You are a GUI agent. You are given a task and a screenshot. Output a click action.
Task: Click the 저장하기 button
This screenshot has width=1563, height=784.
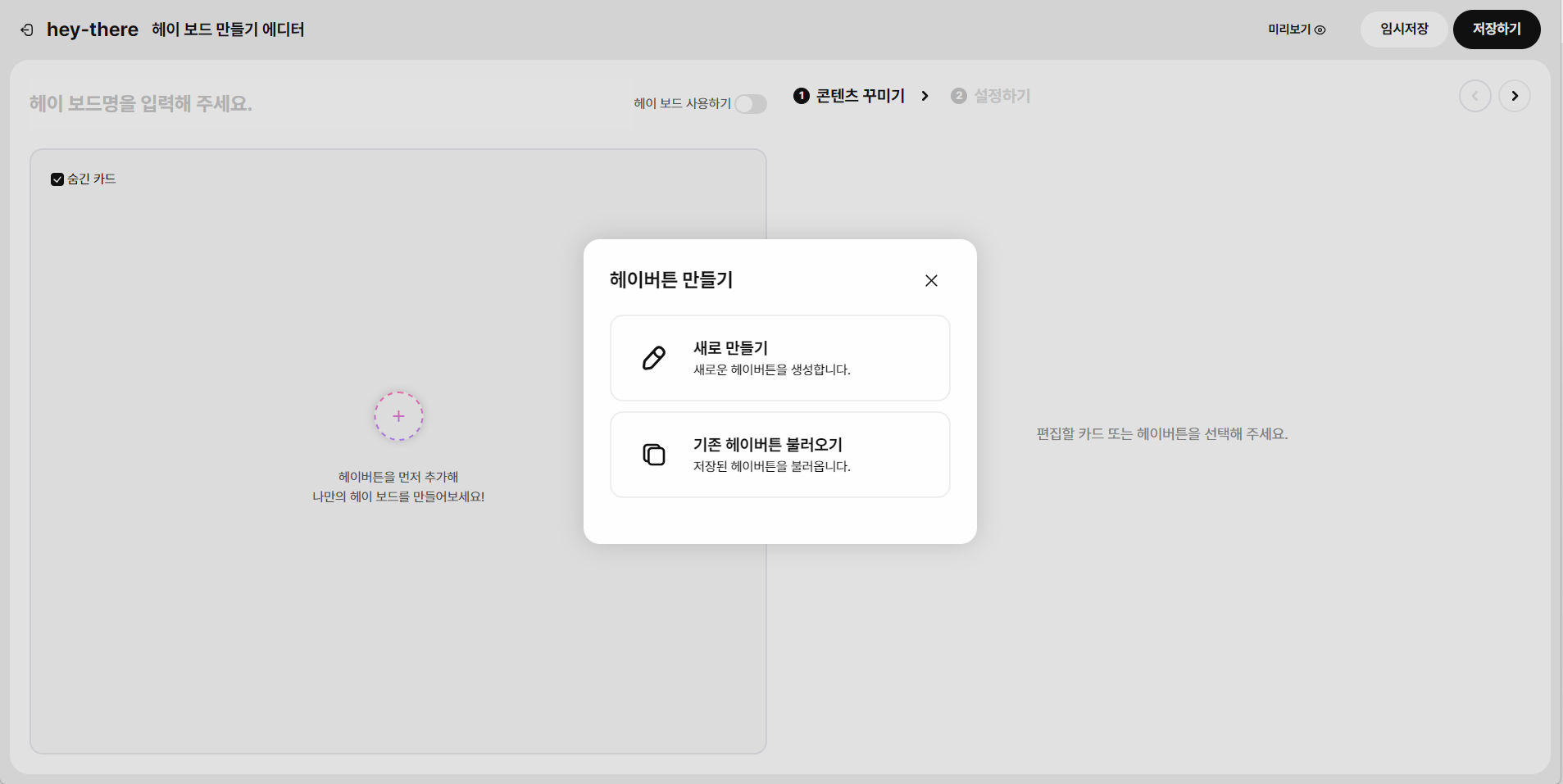(1497, 29)
